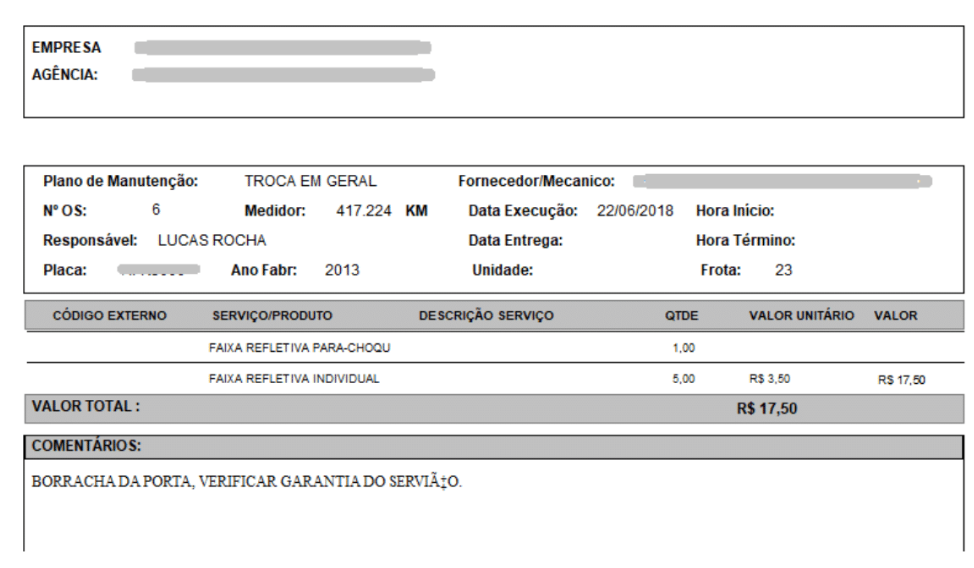Click the Ano Fabr value 2013

pyautogui.click(x=342, y=270)
